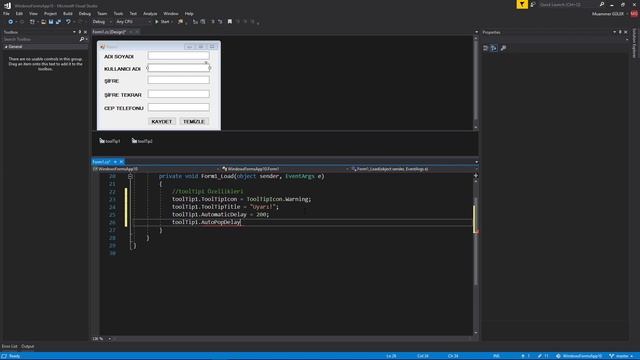Open the Properties window options dropdown arrow
The height and width of the screenshot is (360, 640).
[615, 32]
